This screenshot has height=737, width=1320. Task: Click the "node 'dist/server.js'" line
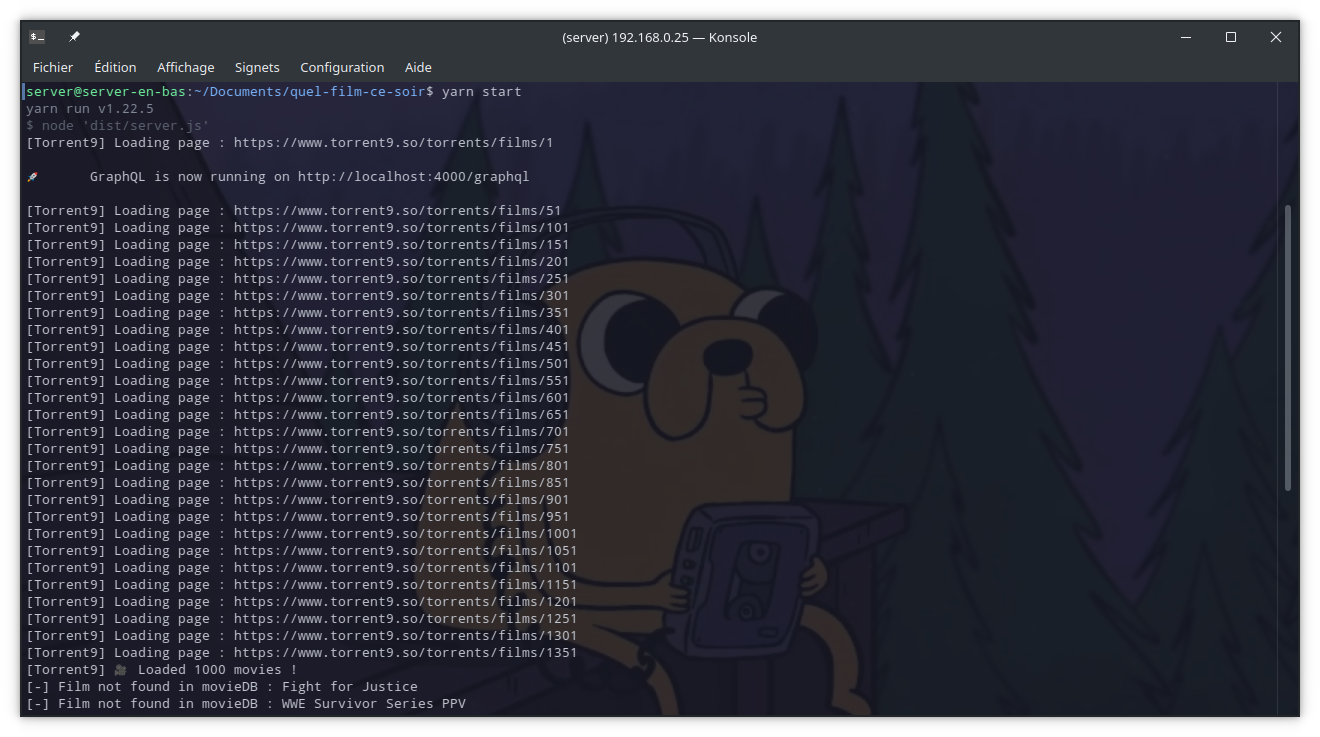118,125
